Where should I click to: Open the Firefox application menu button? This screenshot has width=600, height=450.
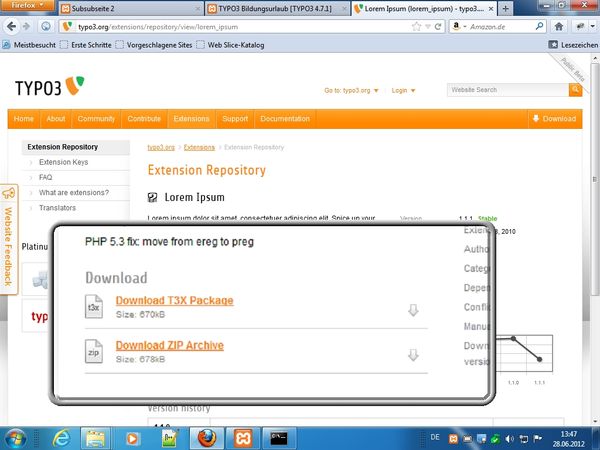click(27, 8)
